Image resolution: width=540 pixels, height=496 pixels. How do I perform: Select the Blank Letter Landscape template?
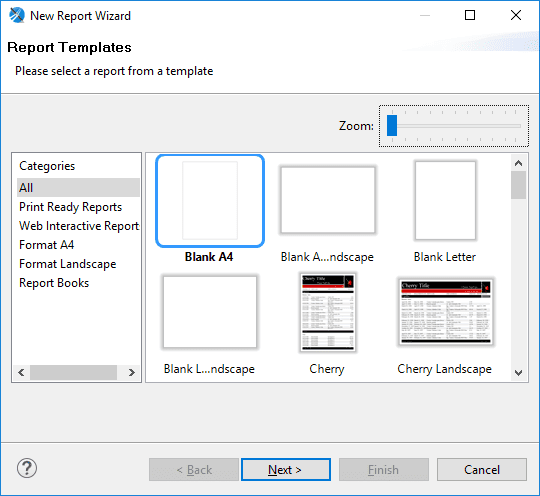click(210, 312)
